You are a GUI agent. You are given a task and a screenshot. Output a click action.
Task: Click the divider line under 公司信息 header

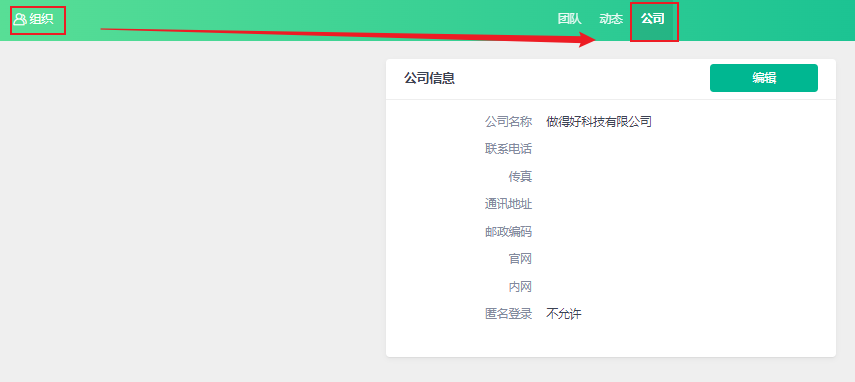[x=611, y=99]
